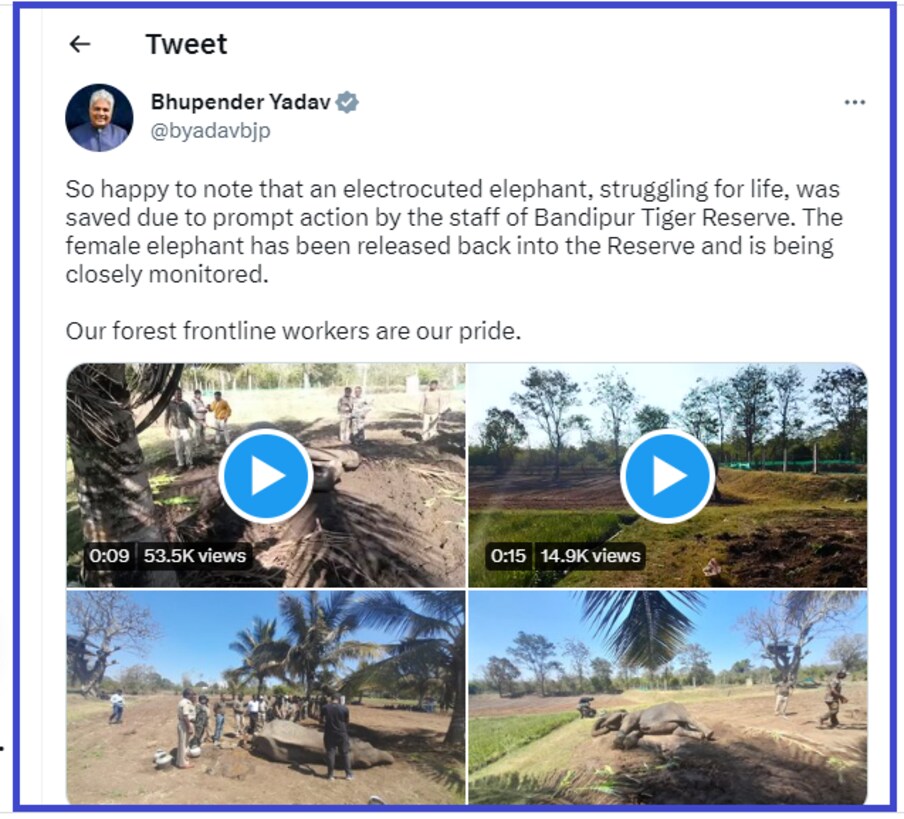The image size is (904, 819).
Task: Click the line about forest frontline workers
Action: click(x=293, y=331)
